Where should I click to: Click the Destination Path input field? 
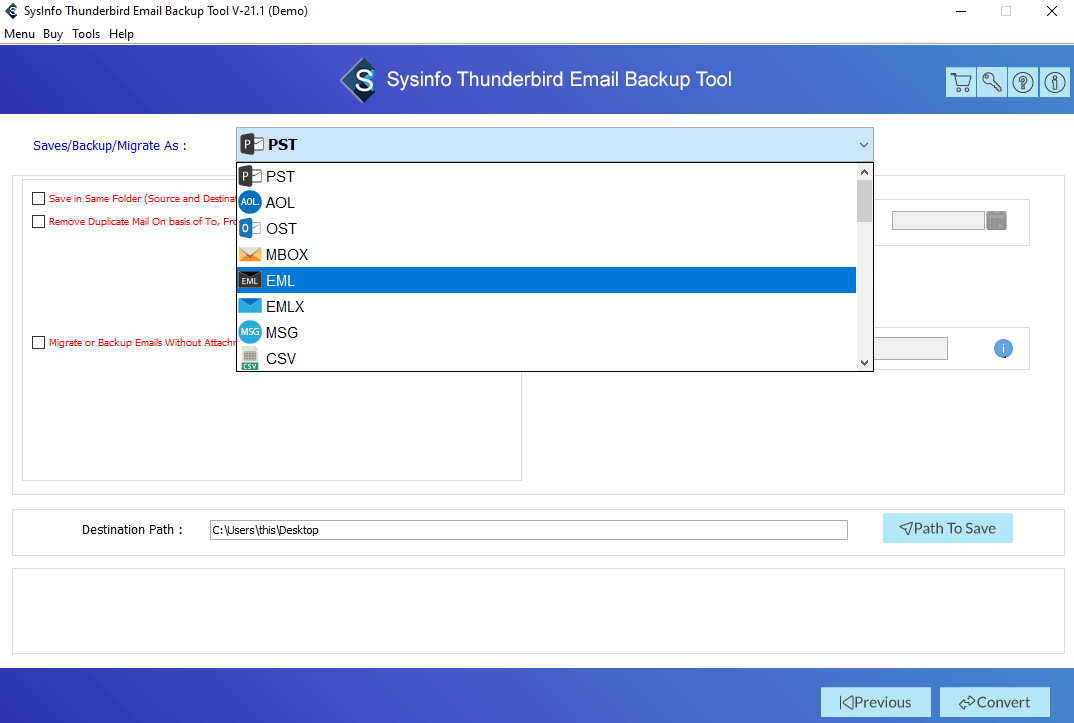pyautogui.click(x=529, y=530)
